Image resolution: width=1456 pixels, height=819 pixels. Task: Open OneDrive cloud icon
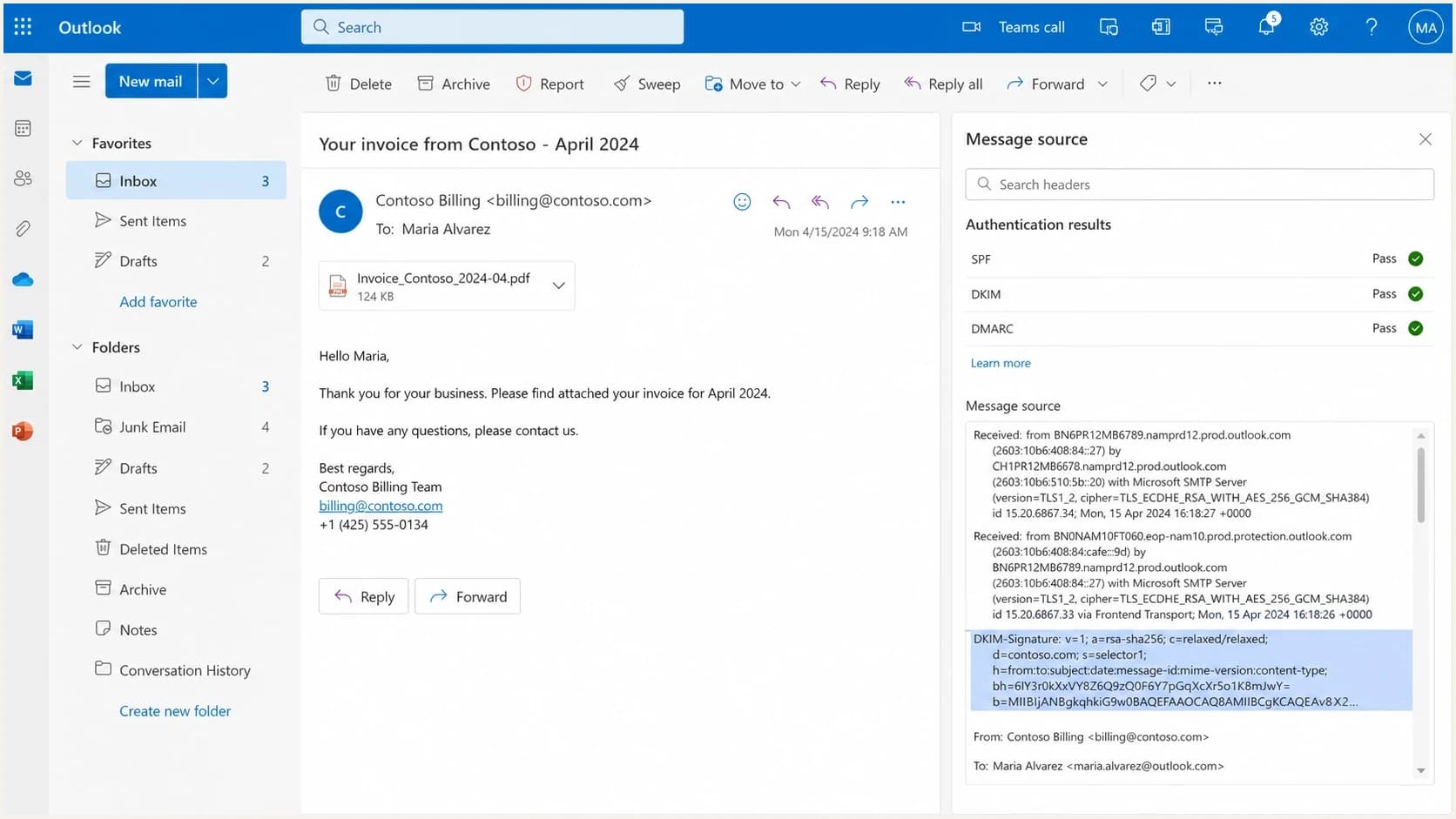coord(24,279)
